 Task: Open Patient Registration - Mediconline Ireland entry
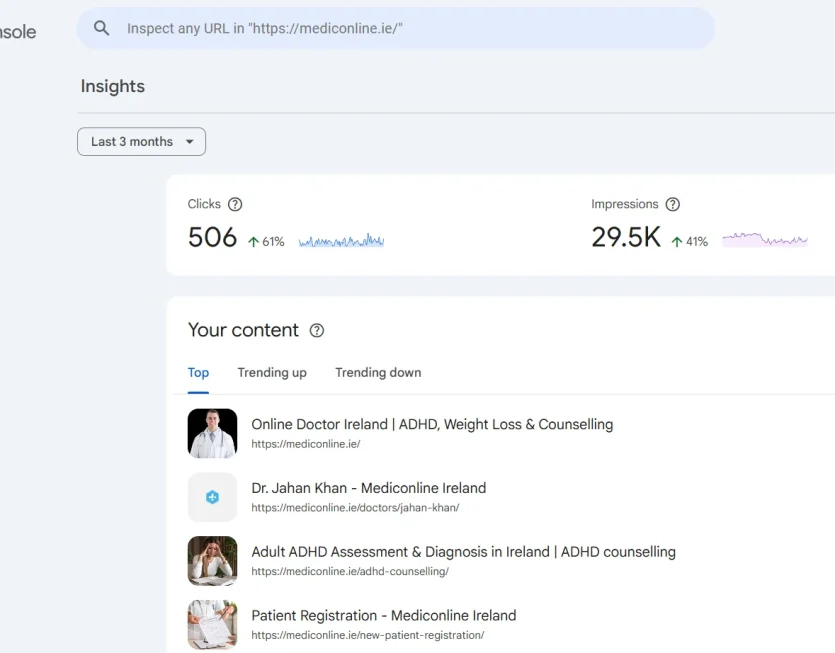point(384,616)
